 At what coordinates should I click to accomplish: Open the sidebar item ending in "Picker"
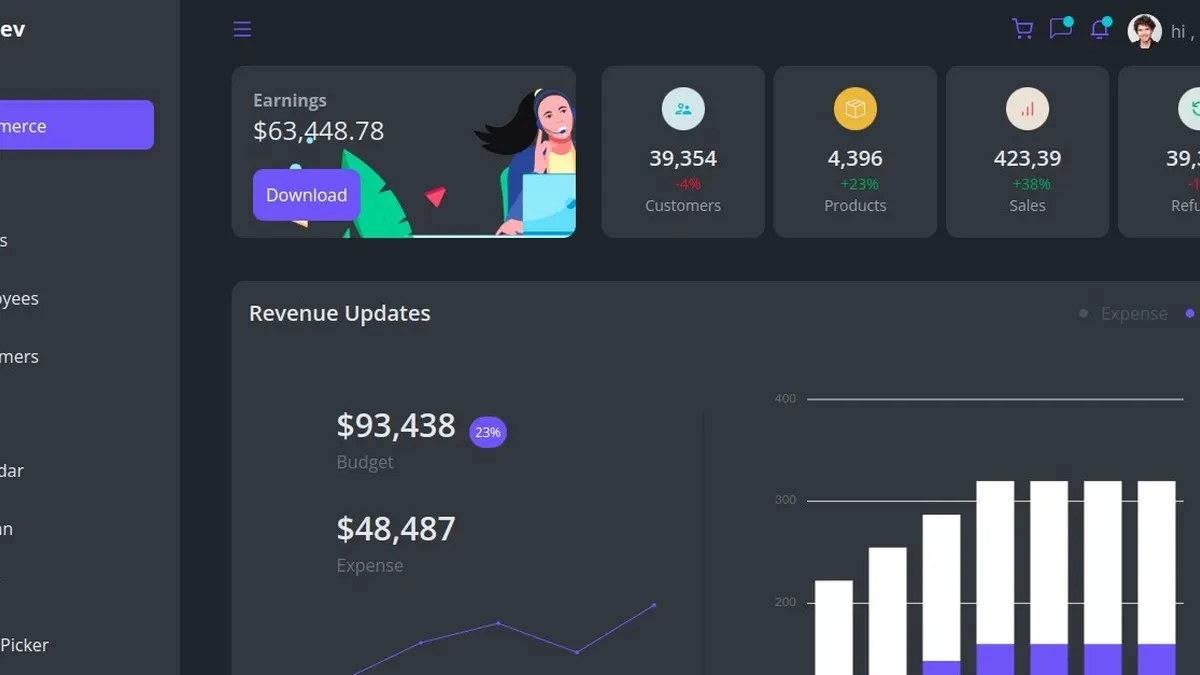tap(24, 645)
